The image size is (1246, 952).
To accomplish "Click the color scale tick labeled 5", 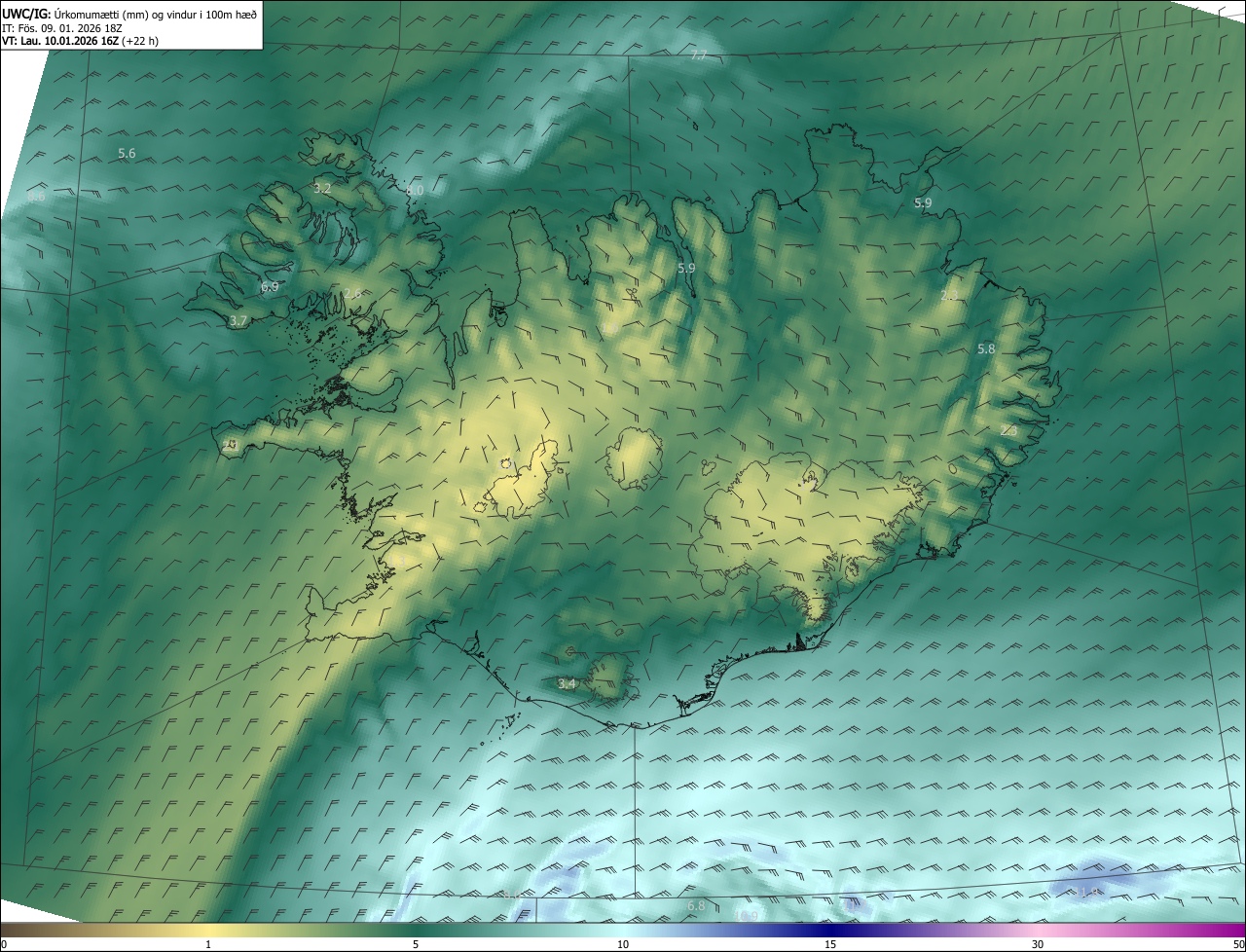I will [x=416, y=944].
